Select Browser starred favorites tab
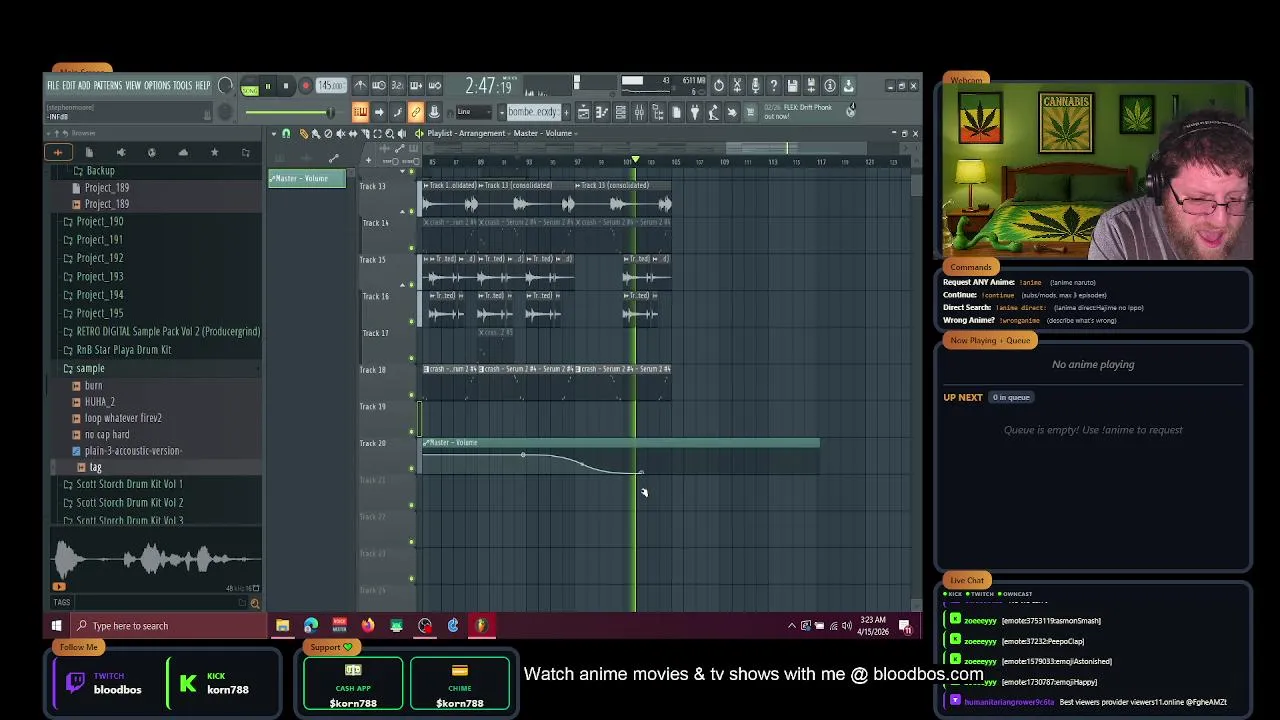Image resolution: width=1280 pixels, height=720 pixels. coord(215,152)
